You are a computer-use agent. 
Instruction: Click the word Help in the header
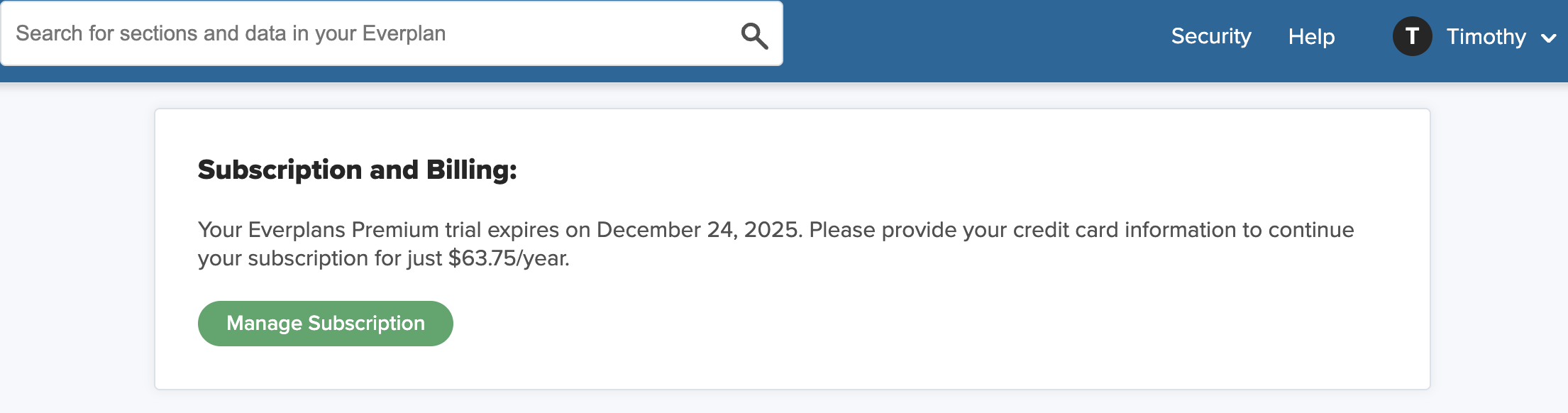[1311, 36]
